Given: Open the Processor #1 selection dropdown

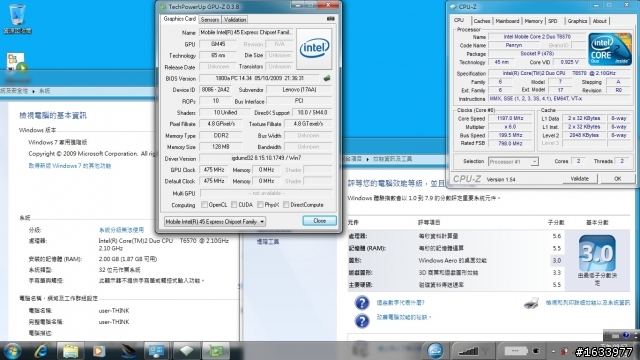Looking at the screenshot, I should point(513,162).
